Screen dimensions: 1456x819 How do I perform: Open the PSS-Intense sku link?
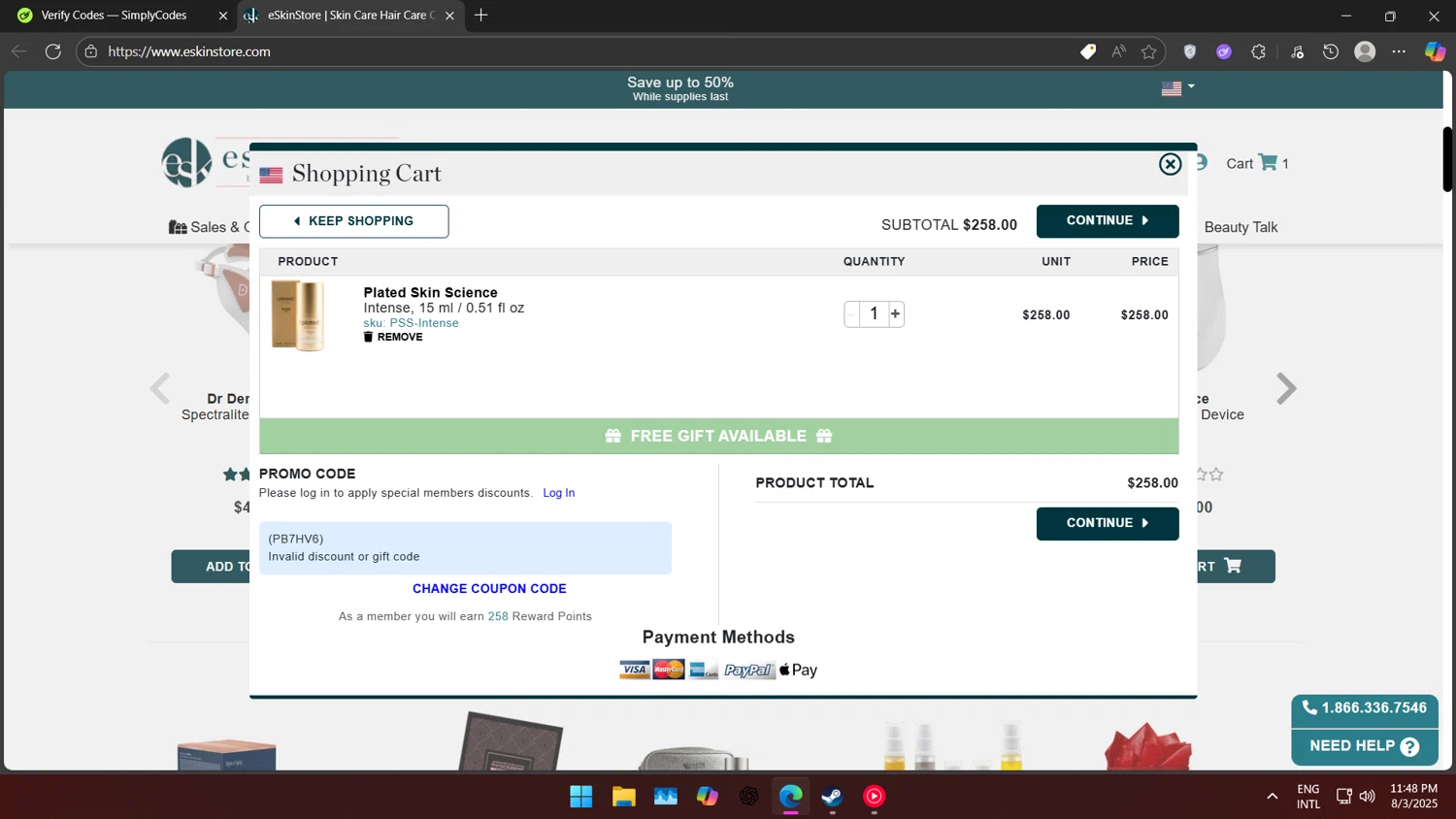tap(424, 323)
